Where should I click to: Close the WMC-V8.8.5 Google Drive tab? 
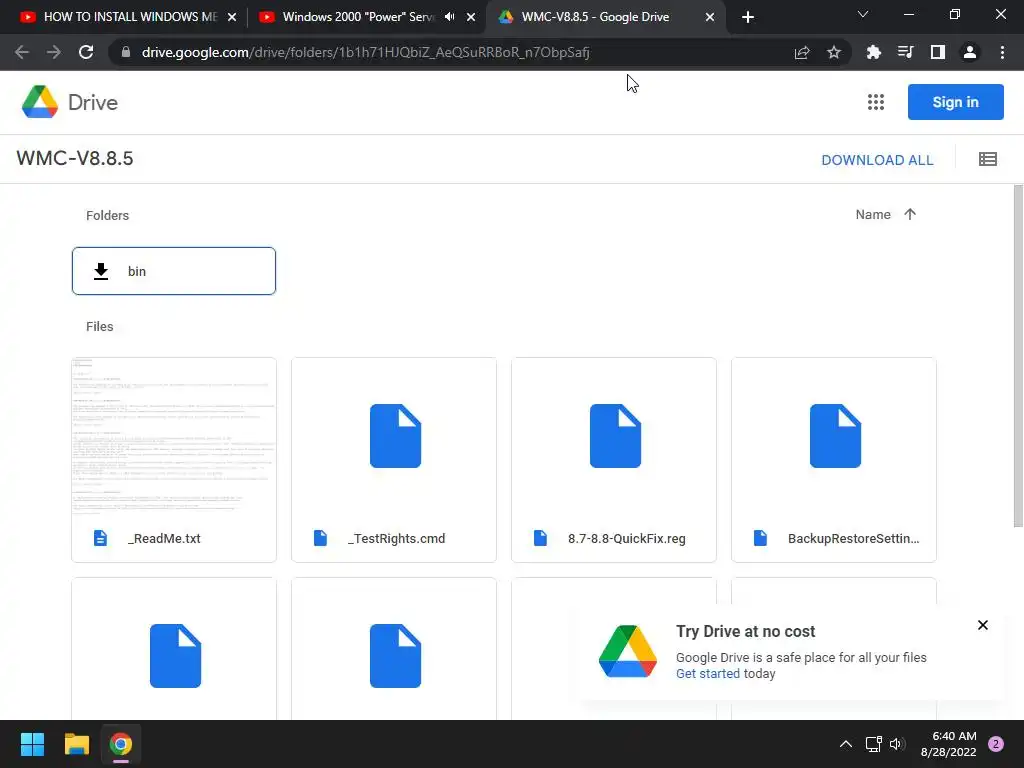coord(710,17)
